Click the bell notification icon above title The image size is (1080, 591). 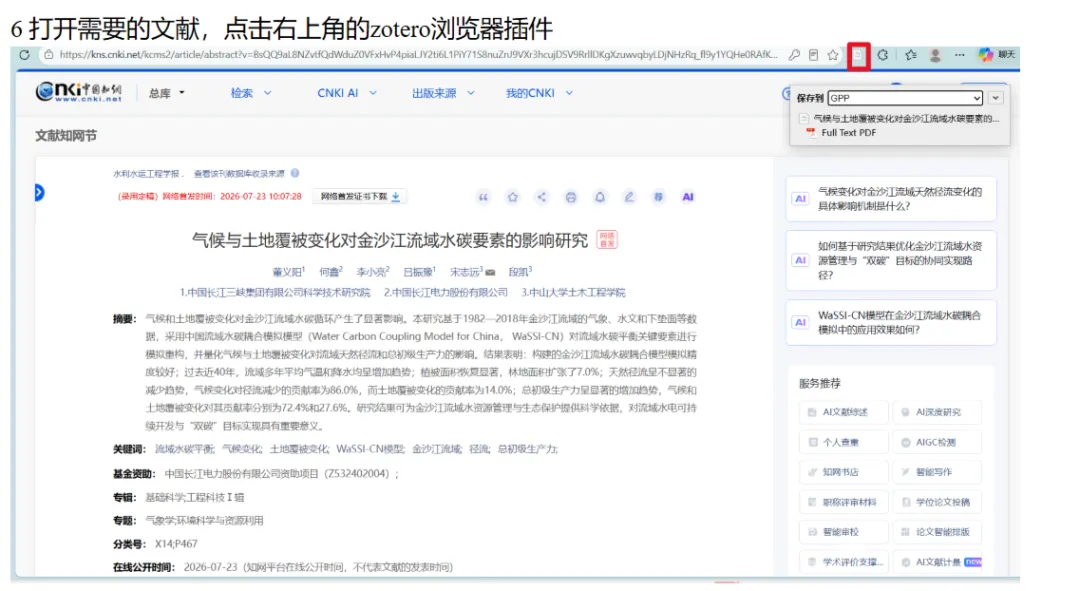600,198
